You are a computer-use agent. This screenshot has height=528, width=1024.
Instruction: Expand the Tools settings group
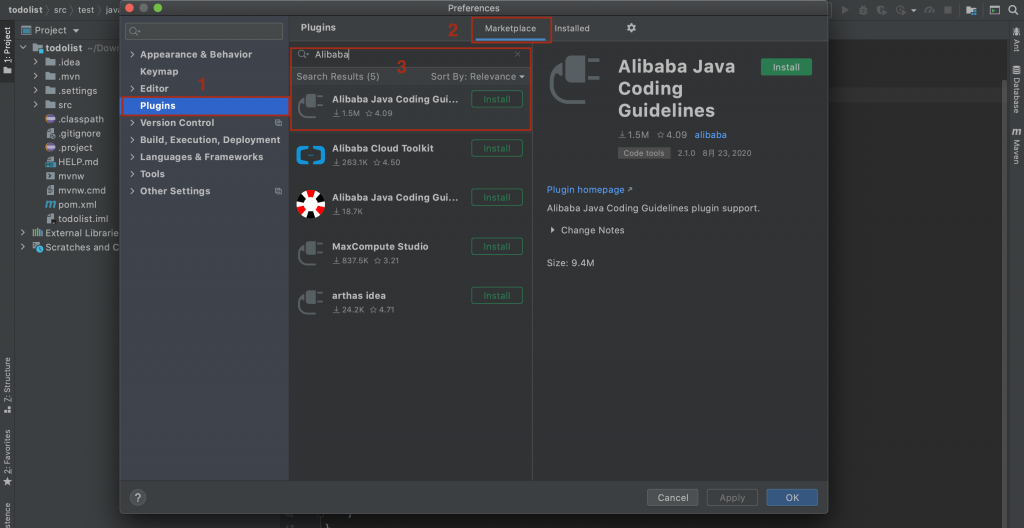pyautogui.click(x=133, y=174)
